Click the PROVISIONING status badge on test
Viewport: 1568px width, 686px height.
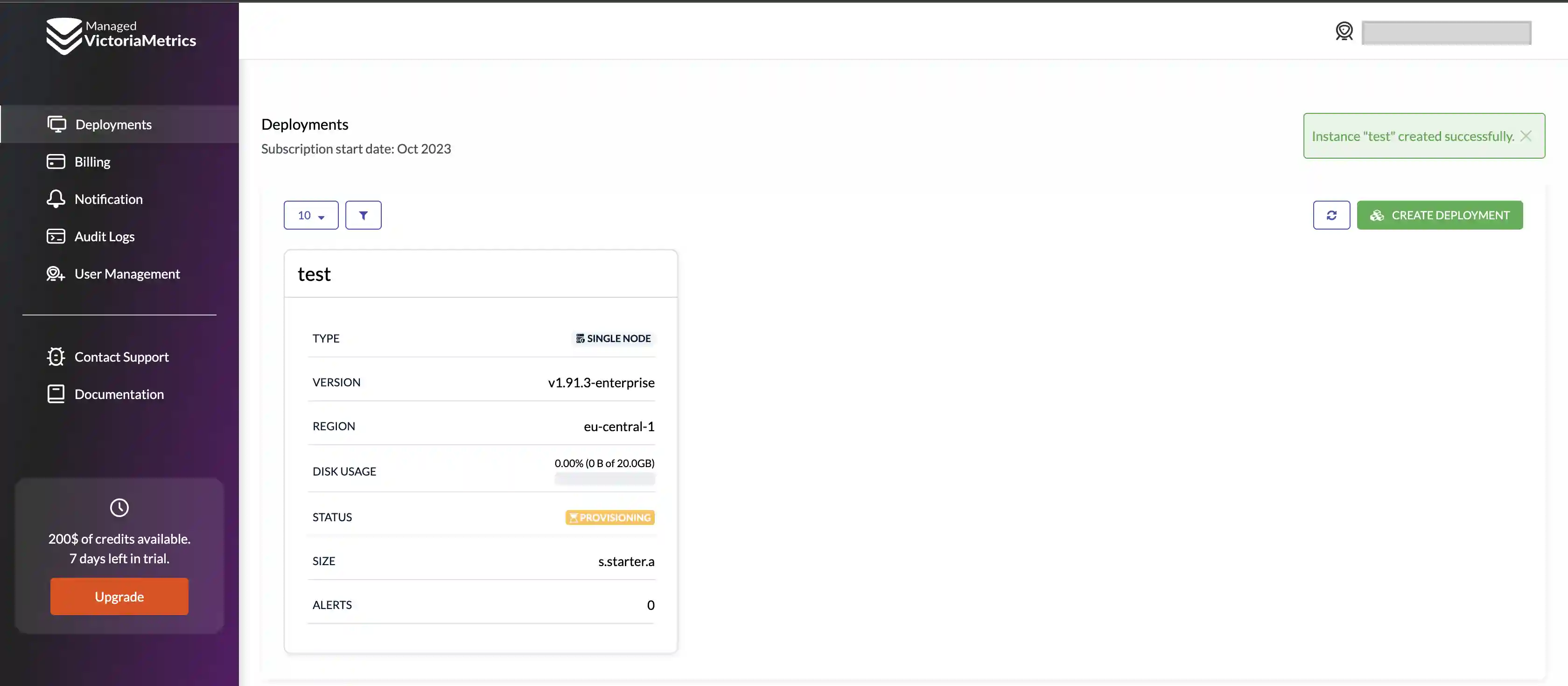610,517
